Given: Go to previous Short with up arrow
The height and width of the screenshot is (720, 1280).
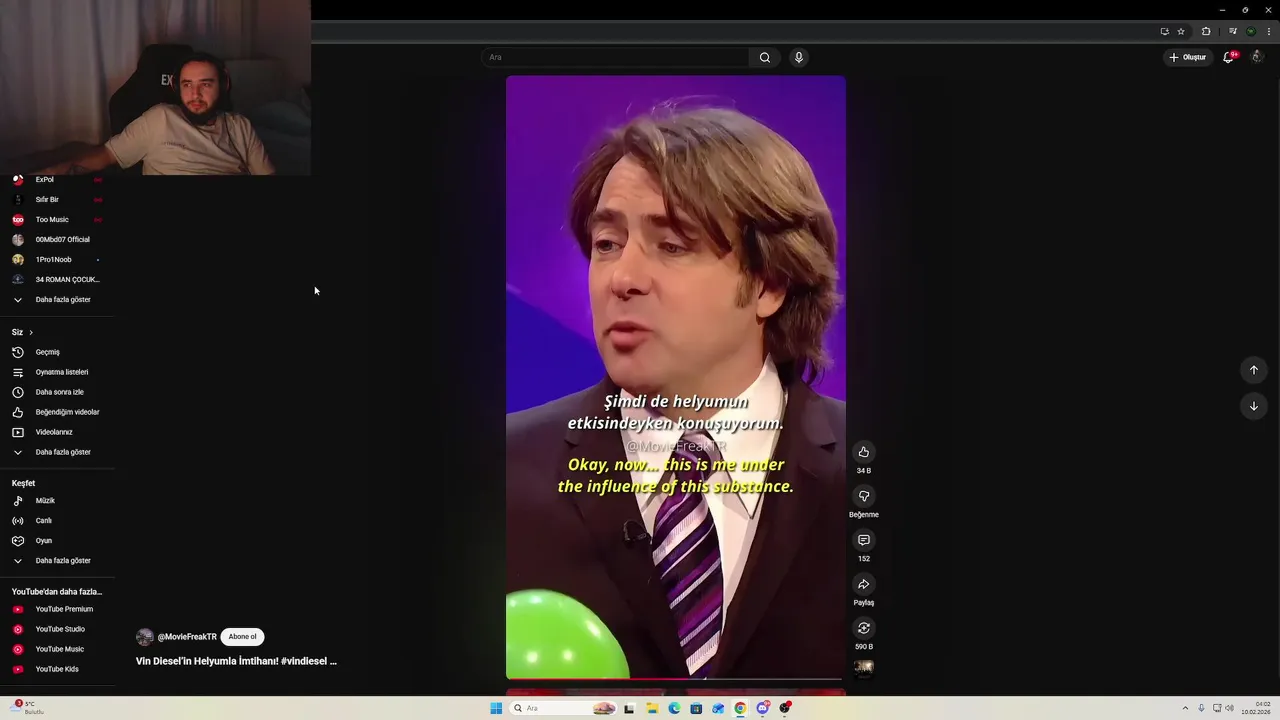Looking at the screenshot, I should [x=1253, y=370].
